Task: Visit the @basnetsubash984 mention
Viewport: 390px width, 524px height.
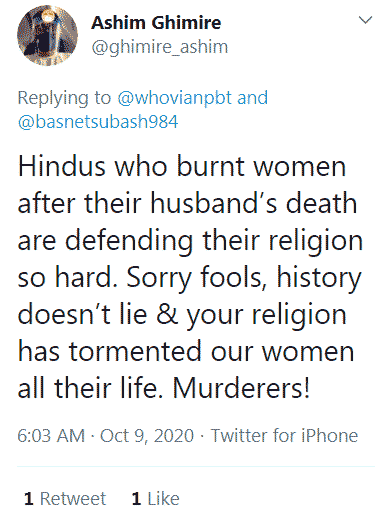Action: pos(98,121)
